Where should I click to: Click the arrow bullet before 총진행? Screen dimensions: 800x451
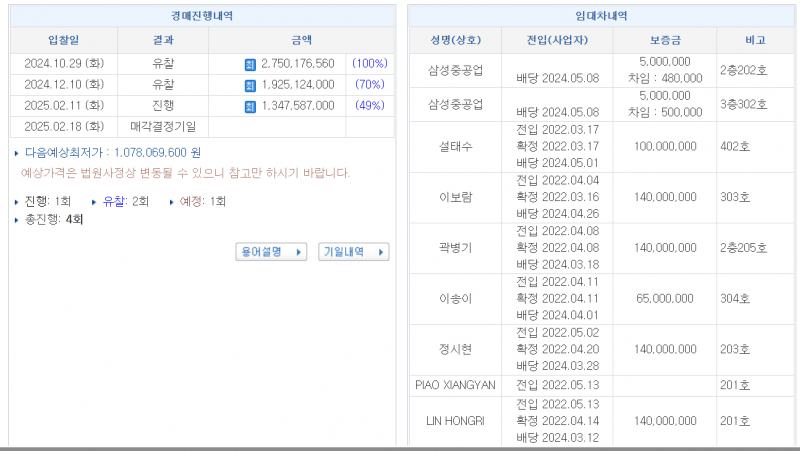coord(17,219)
